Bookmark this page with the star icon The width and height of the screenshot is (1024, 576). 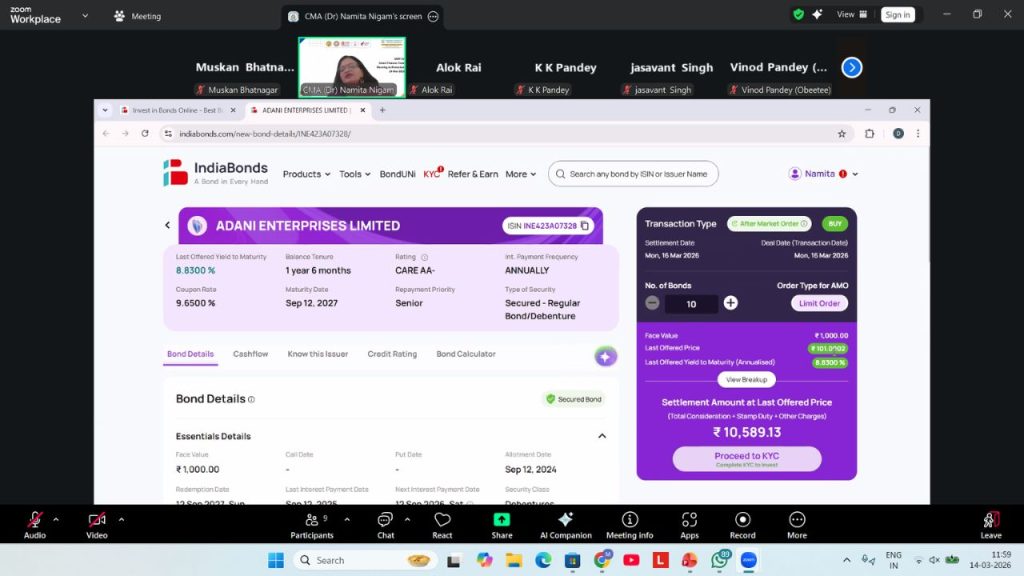click(842, 133)
